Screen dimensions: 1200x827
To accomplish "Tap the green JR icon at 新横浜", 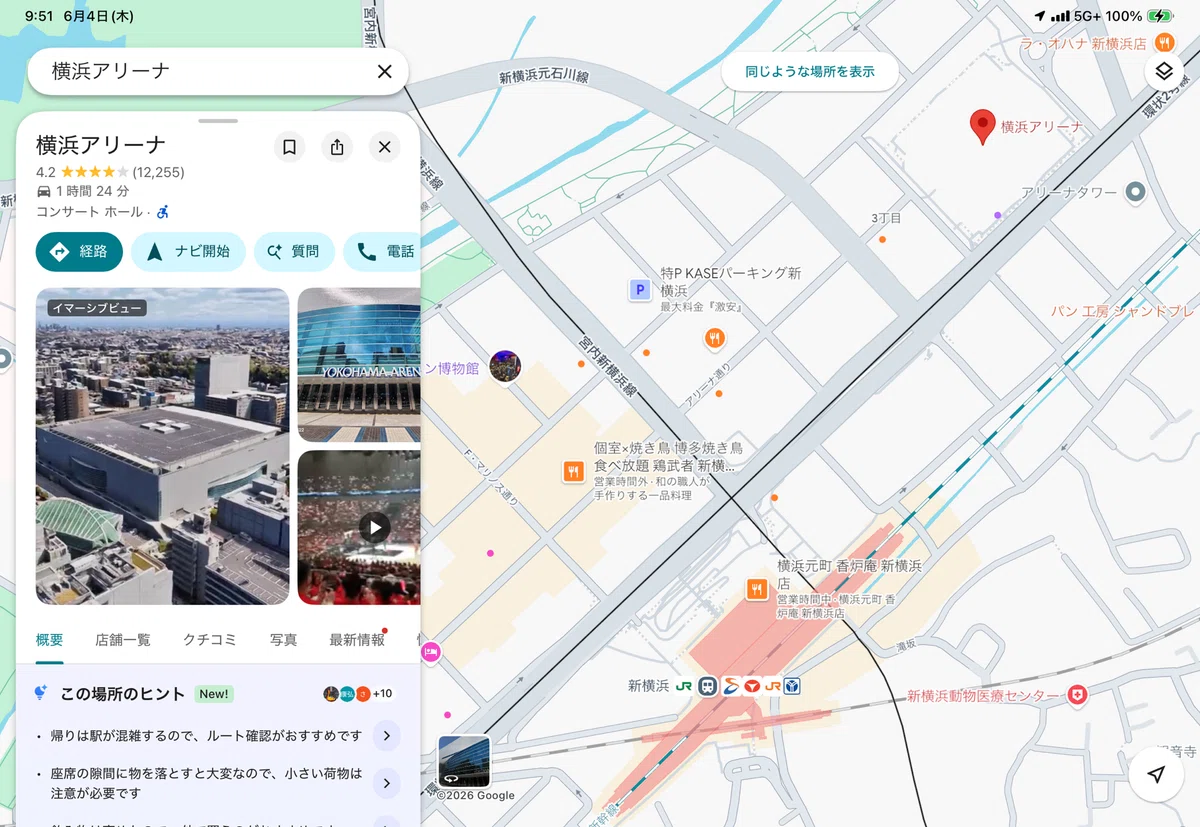I will click(684, 686).
